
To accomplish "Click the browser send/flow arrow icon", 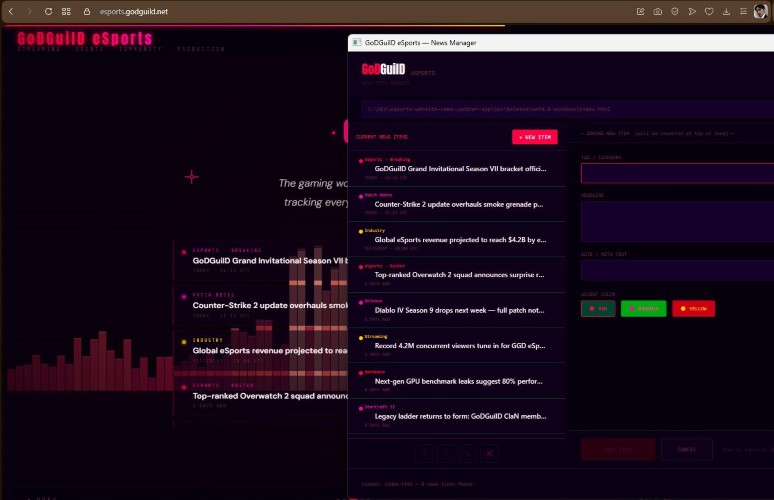I will coord(692,11).
